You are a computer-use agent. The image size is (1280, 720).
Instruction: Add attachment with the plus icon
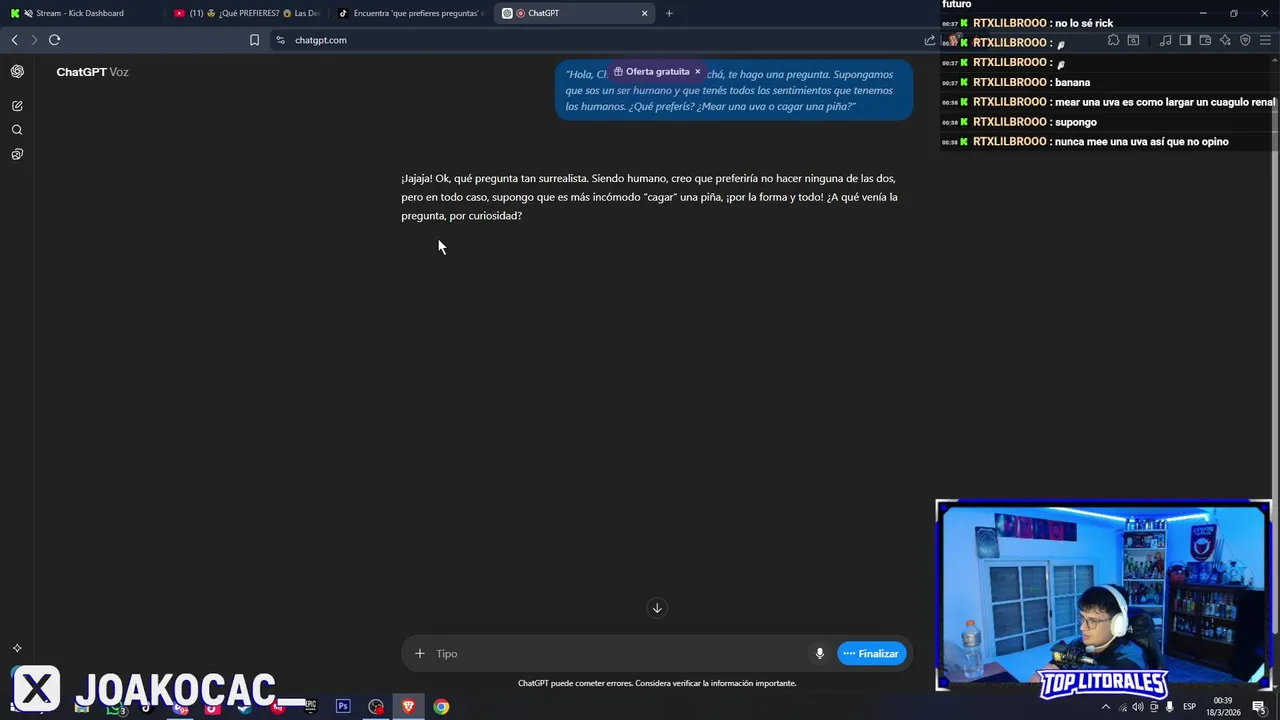click(420, 653)
